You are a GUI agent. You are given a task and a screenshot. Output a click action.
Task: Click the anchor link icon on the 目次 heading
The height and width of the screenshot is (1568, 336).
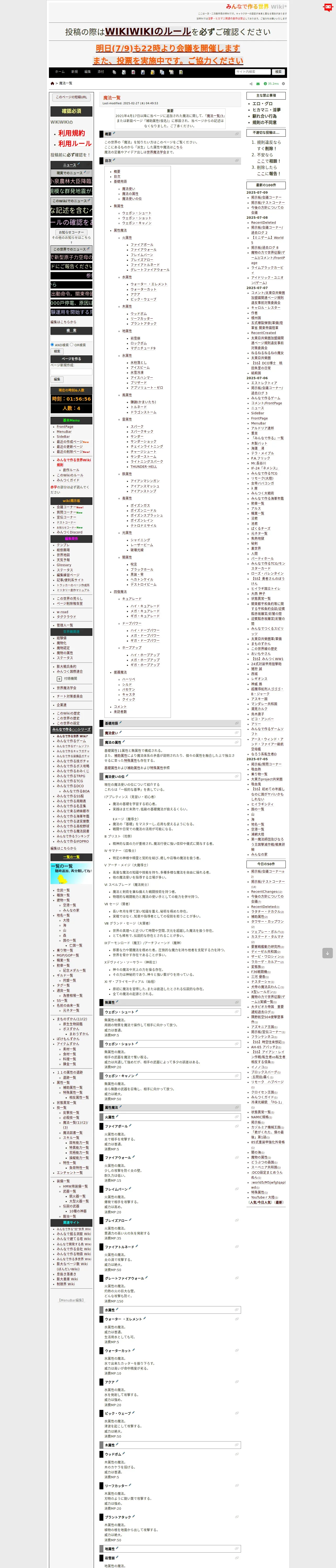coord(237,161)
